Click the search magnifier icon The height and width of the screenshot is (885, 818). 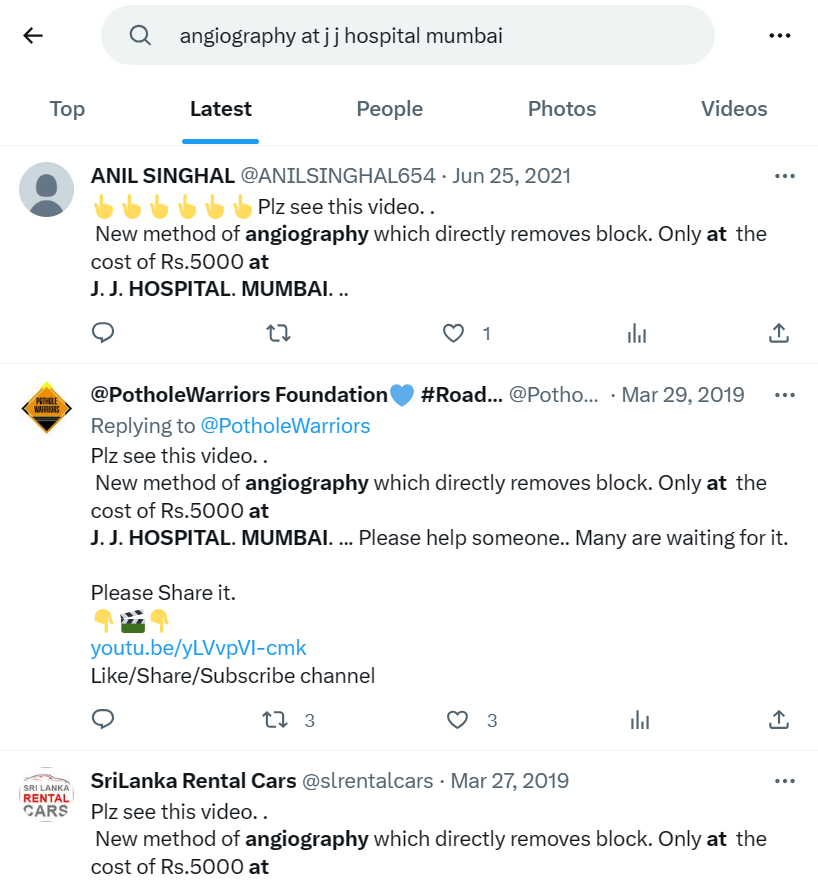140,35
